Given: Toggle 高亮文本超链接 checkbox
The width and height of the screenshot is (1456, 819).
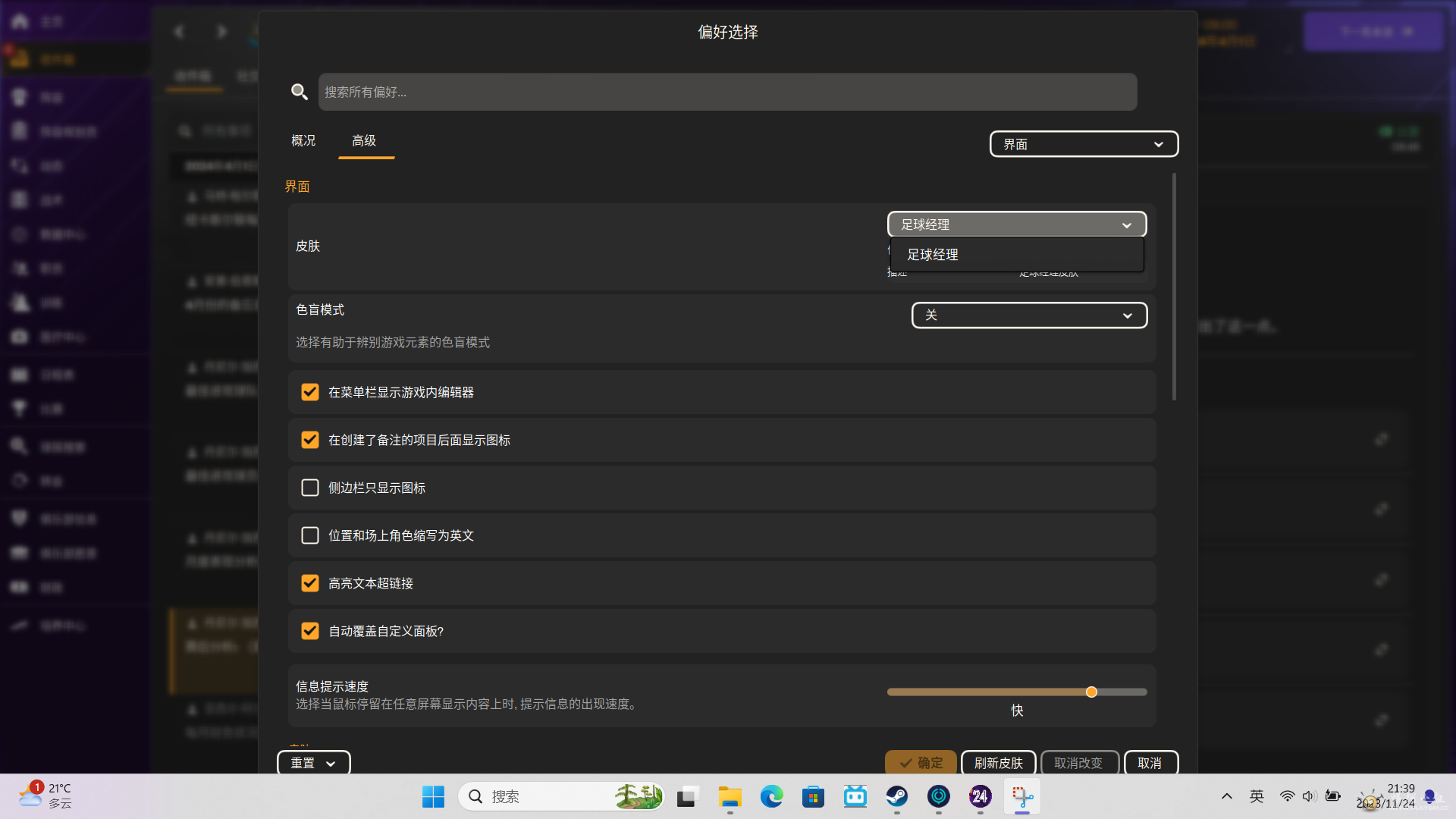Looking at the screenshot, I should [x=310, y=583].
